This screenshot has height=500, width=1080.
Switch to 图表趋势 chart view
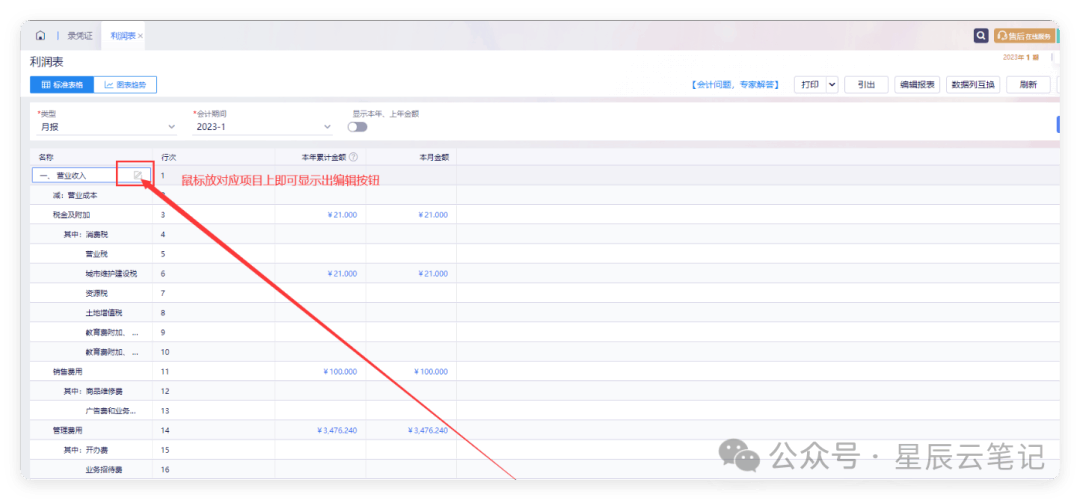click(x=125, y=85)
